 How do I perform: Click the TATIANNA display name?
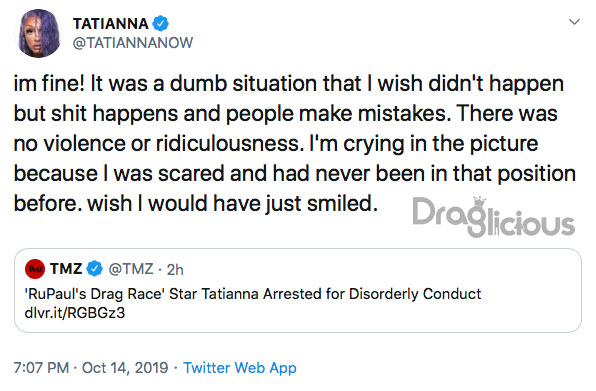[x=111, y=24]
